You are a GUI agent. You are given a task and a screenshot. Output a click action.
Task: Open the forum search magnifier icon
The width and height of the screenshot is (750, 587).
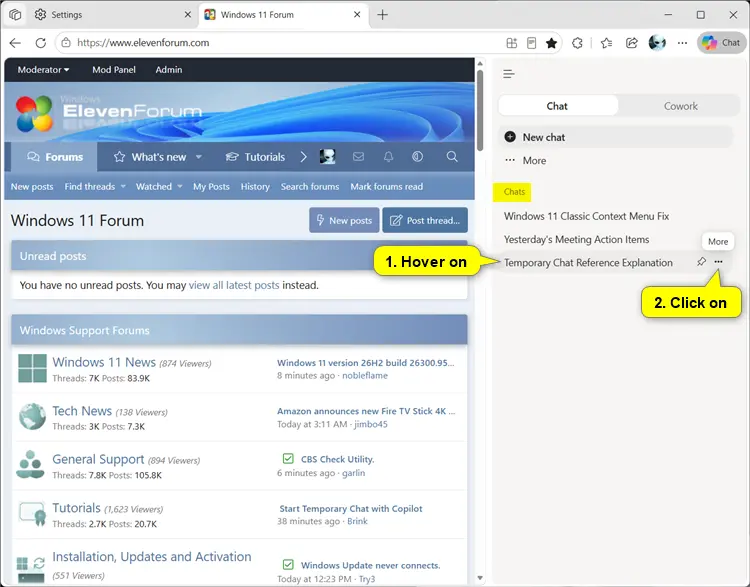(x=452, y=157)
